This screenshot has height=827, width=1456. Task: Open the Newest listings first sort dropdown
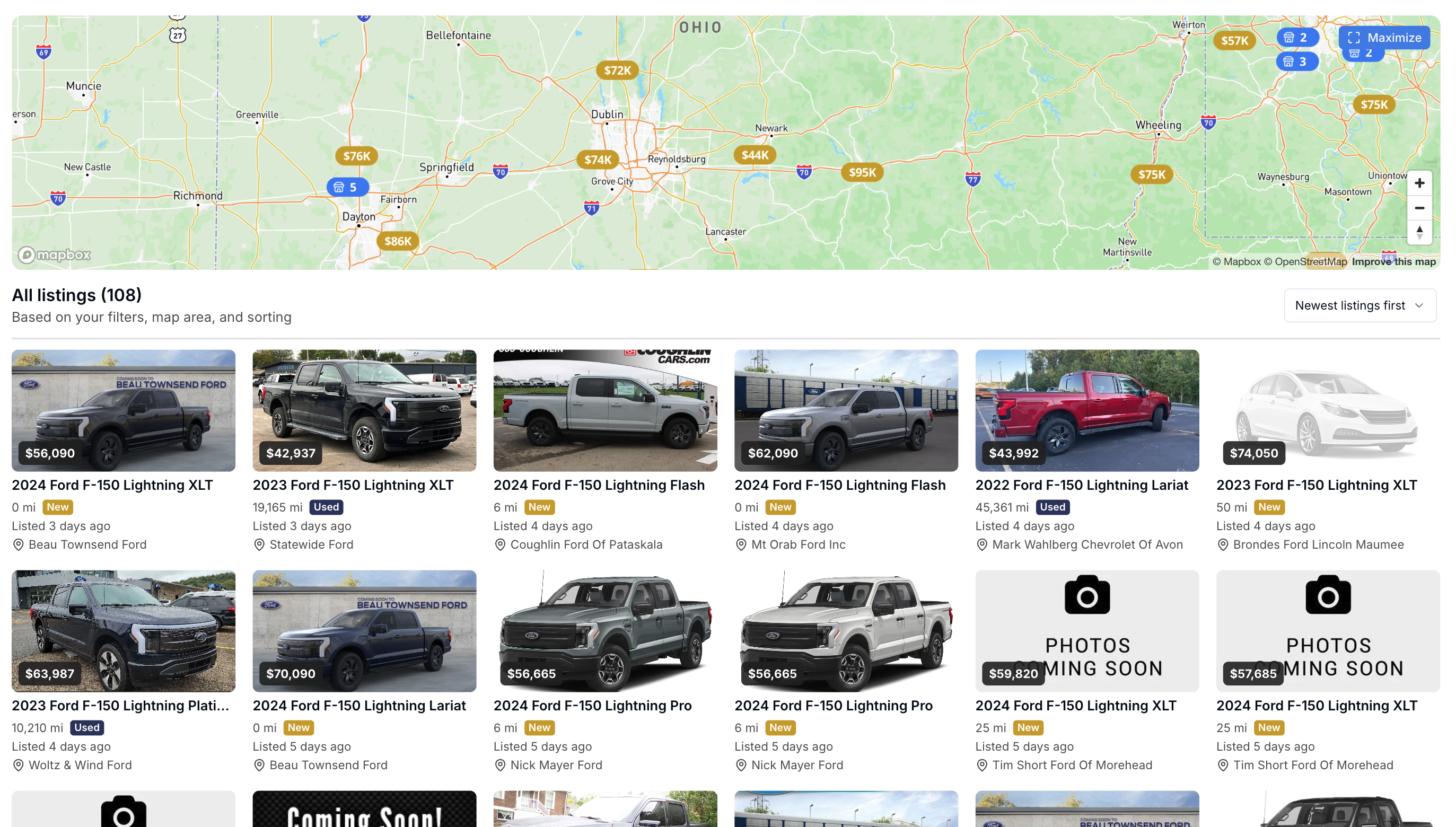coord(1359,305)
